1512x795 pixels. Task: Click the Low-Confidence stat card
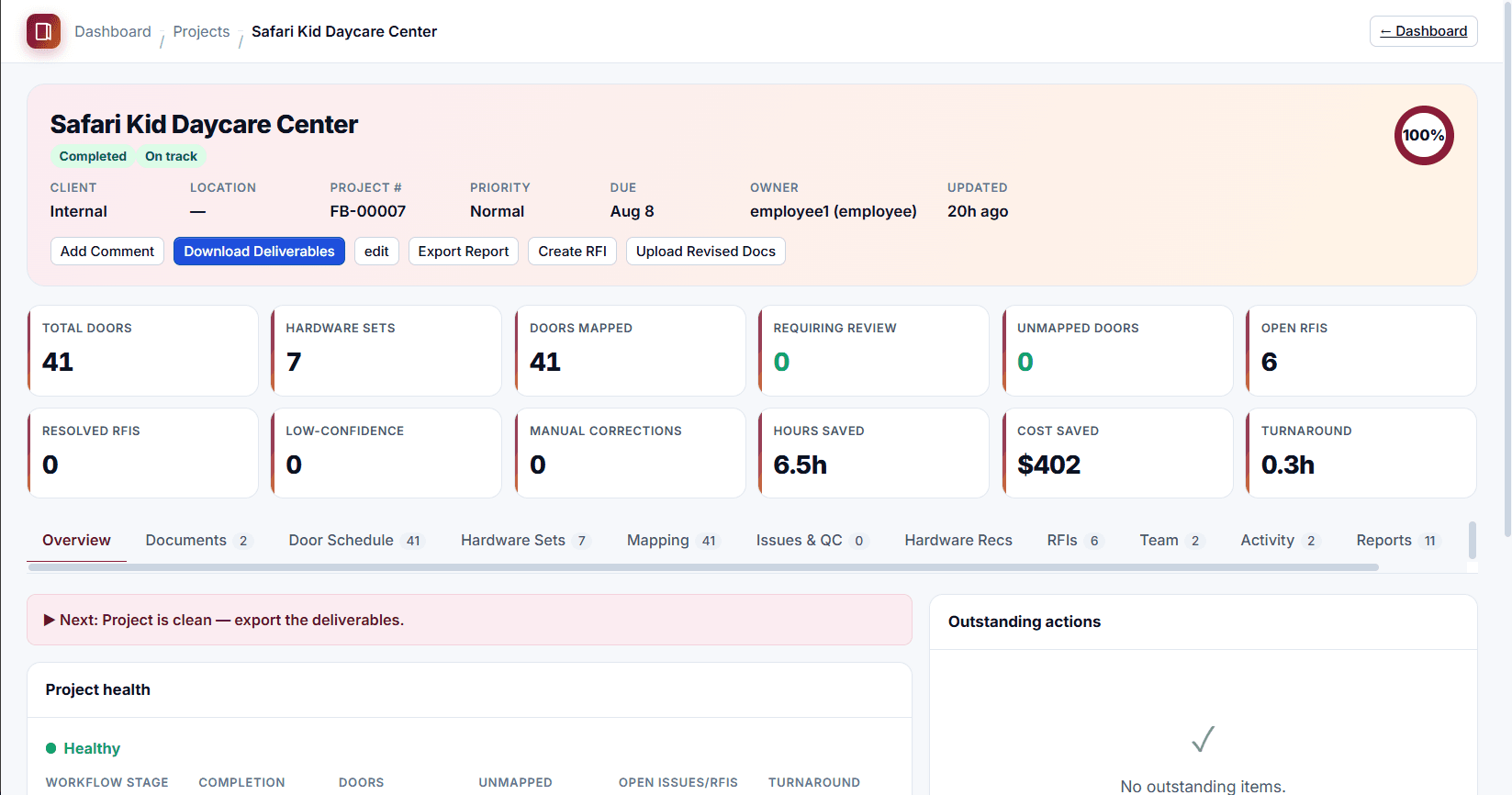tap(386, 453)
